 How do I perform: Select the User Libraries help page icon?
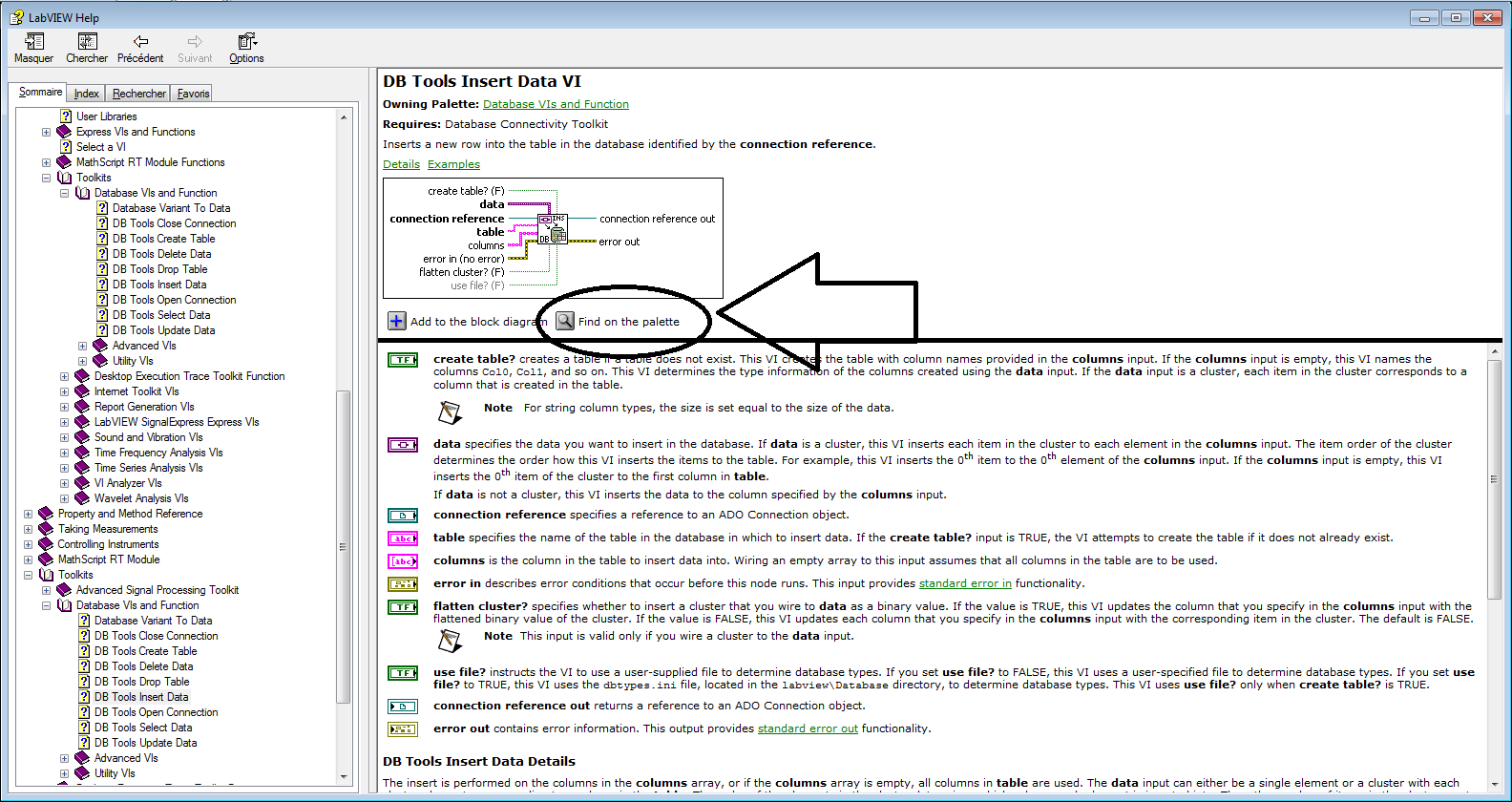pyautogui.click(x=66, y=116)
